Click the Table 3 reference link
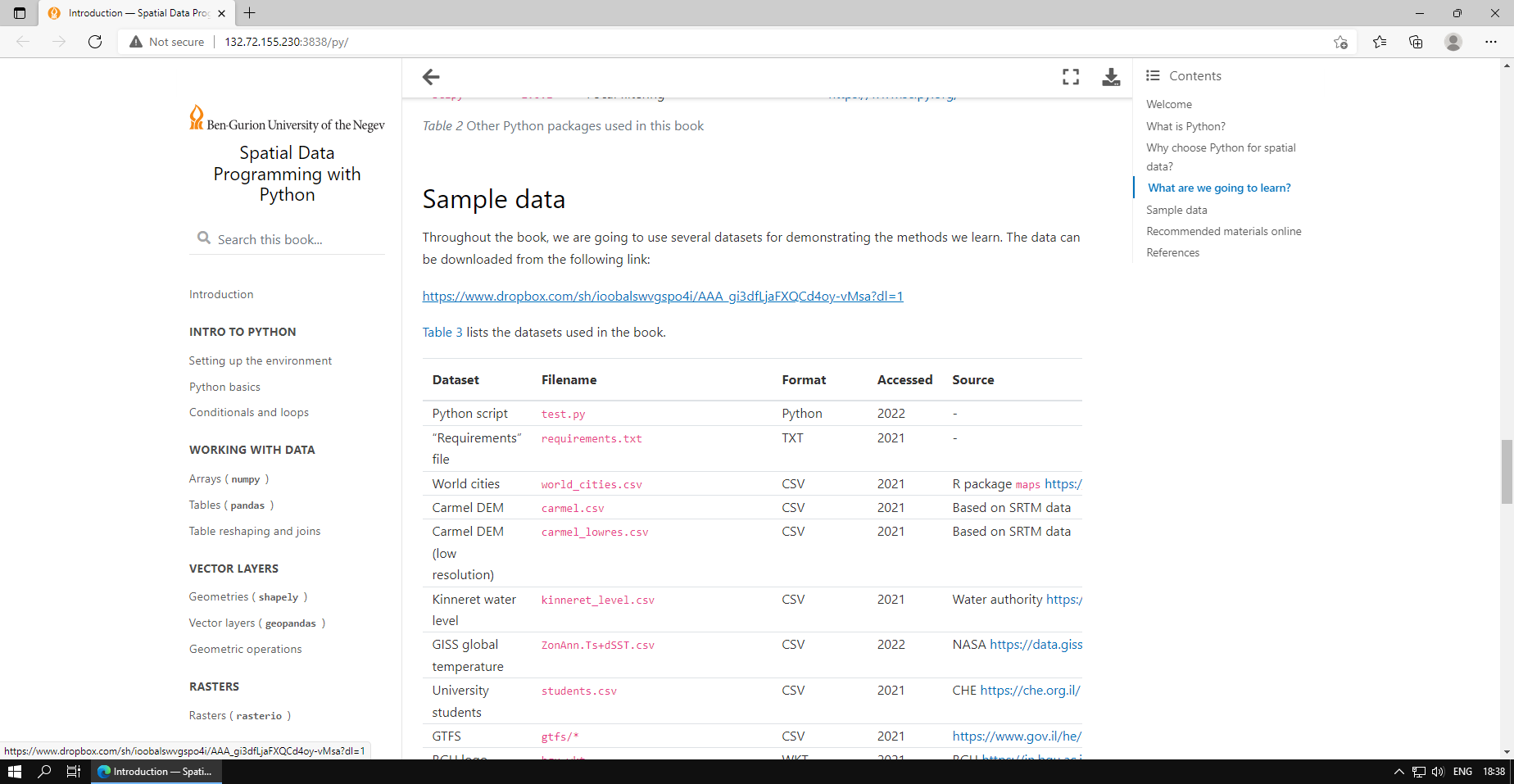 (442, 332)
